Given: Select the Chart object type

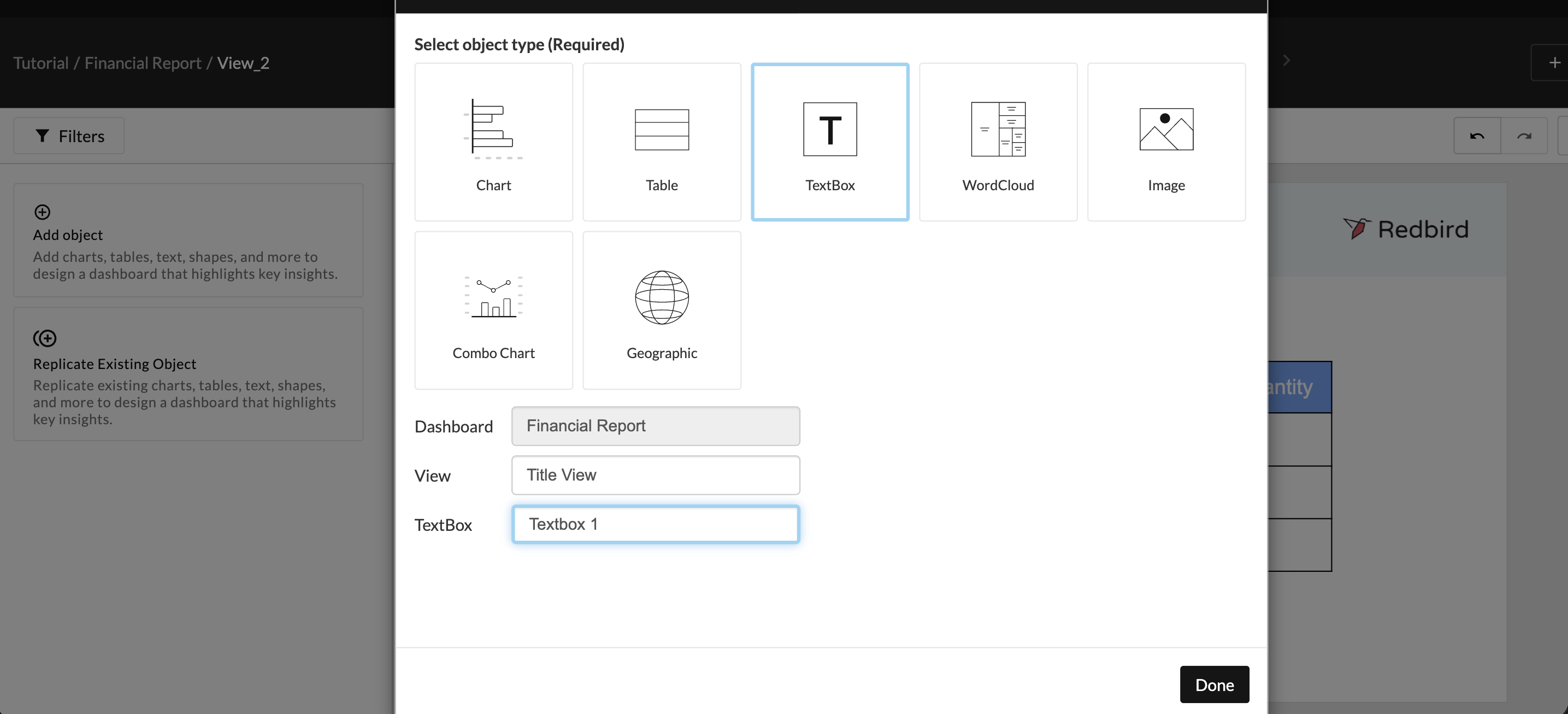Looking at the screenshot, I should click(493, 142).
